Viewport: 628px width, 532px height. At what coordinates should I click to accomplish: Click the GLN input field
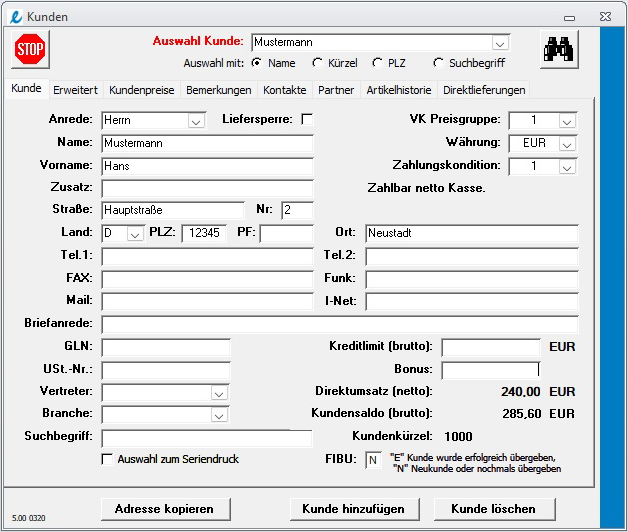pos(166,347)
